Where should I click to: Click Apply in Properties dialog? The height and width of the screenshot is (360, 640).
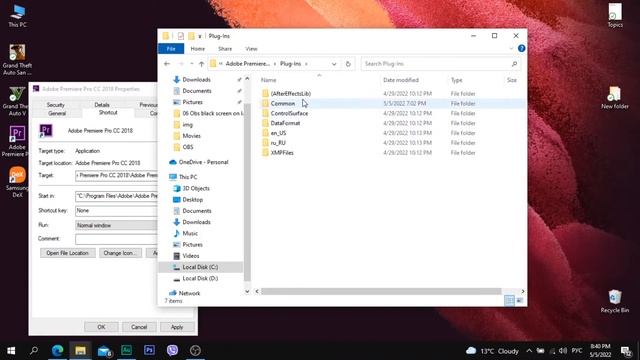click(177, 327)
